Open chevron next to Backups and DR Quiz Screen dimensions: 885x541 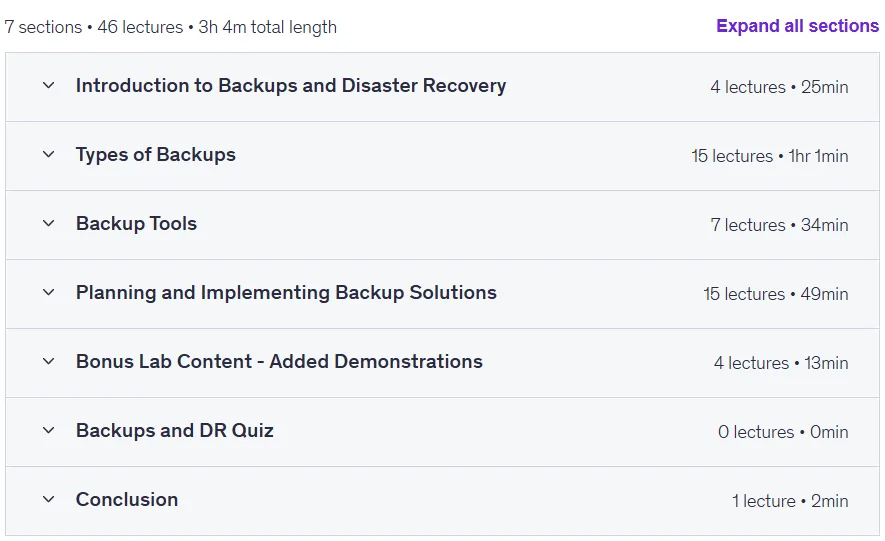tap(49, 430)
